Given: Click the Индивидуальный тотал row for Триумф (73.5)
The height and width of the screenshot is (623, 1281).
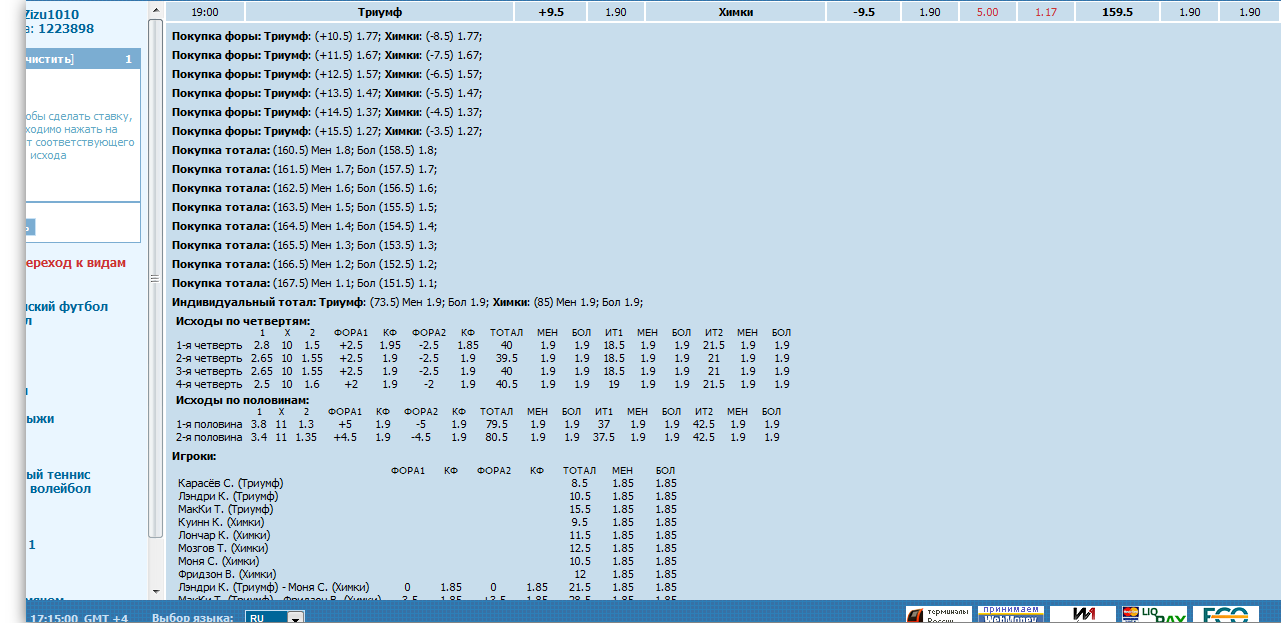Looking at the screenshot, I should coord(407,302).
